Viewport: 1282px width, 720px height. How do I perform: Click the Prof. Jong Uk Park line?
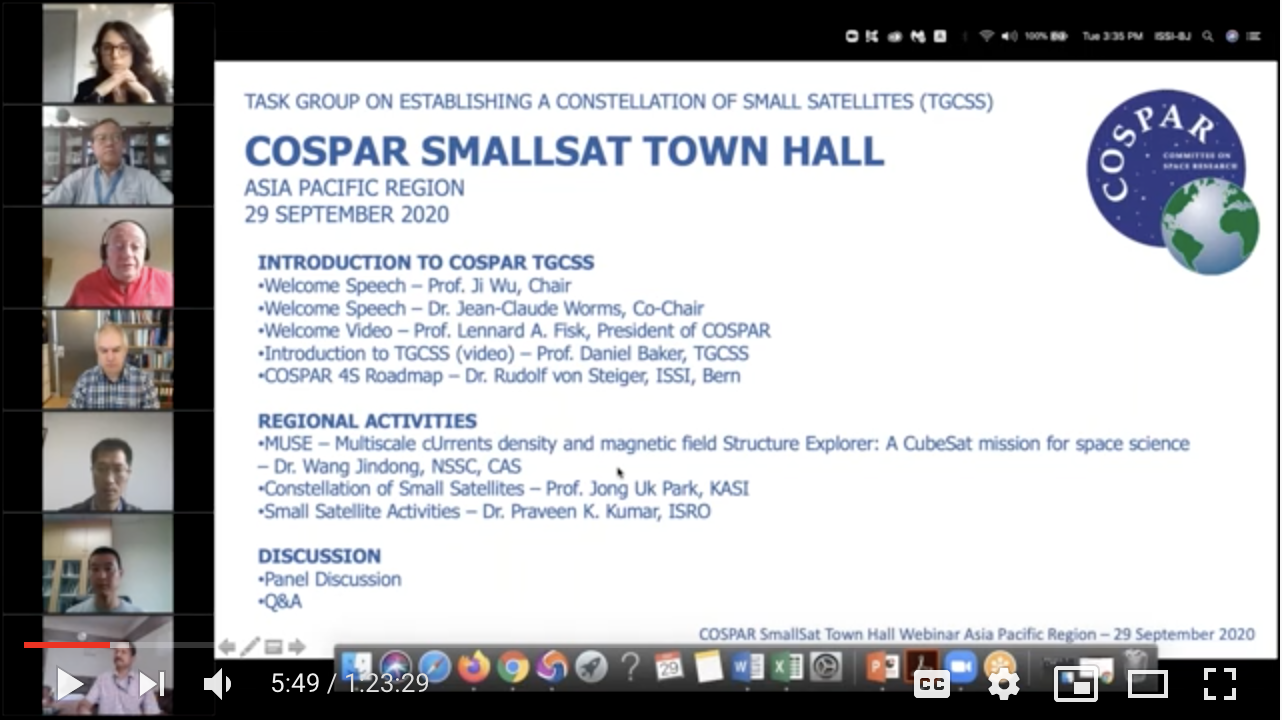click(504, 489)
